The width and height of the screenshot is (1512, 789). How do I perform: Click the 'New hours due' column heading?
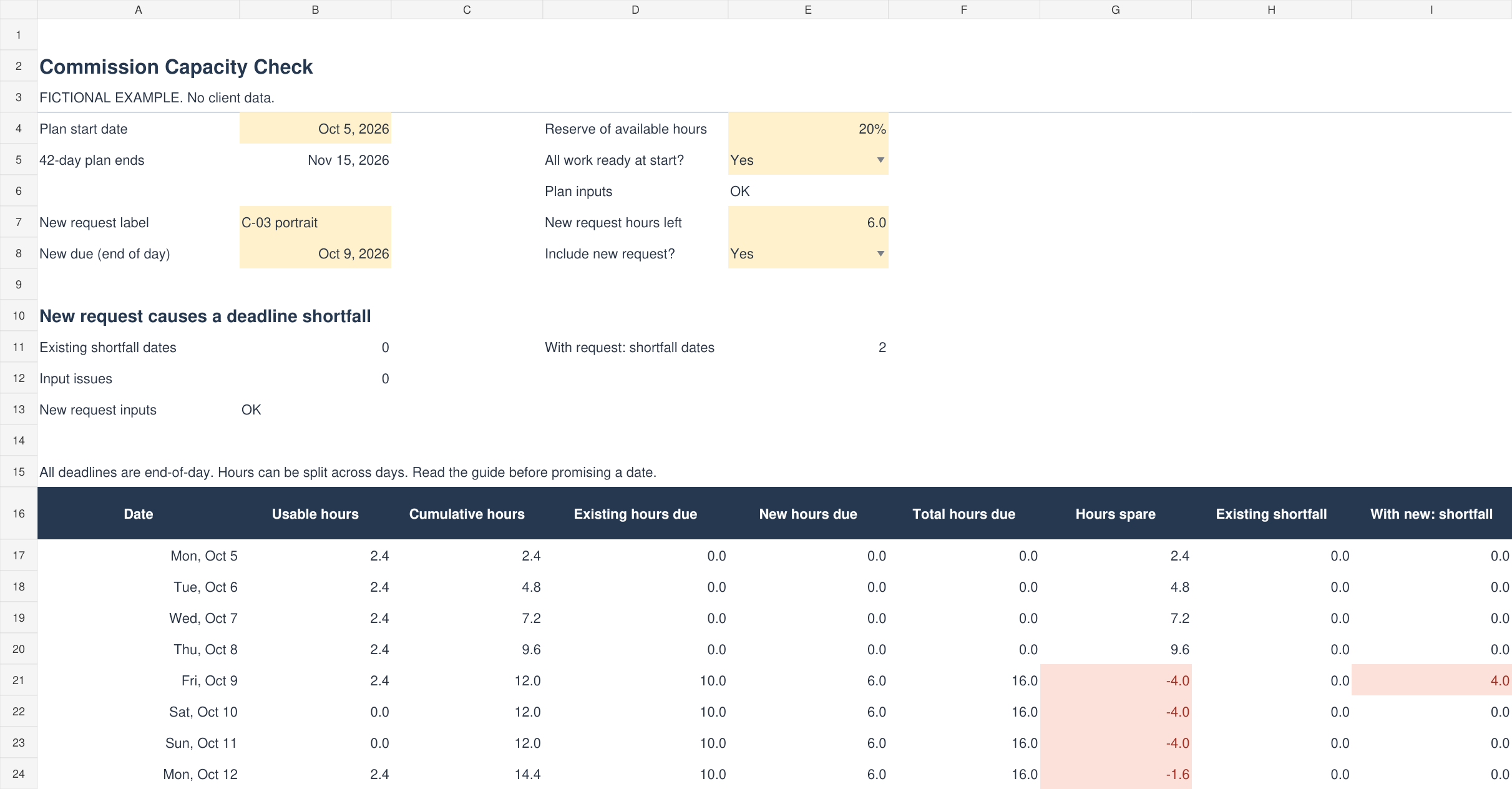[807, 514]
